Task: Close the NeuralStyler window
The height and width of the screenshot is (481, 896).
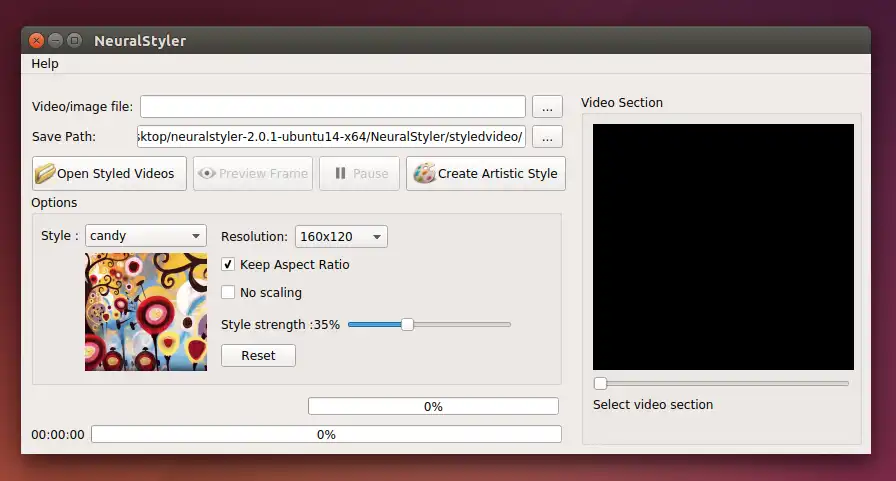Action: pyautogui.click(x=37, y=41)
